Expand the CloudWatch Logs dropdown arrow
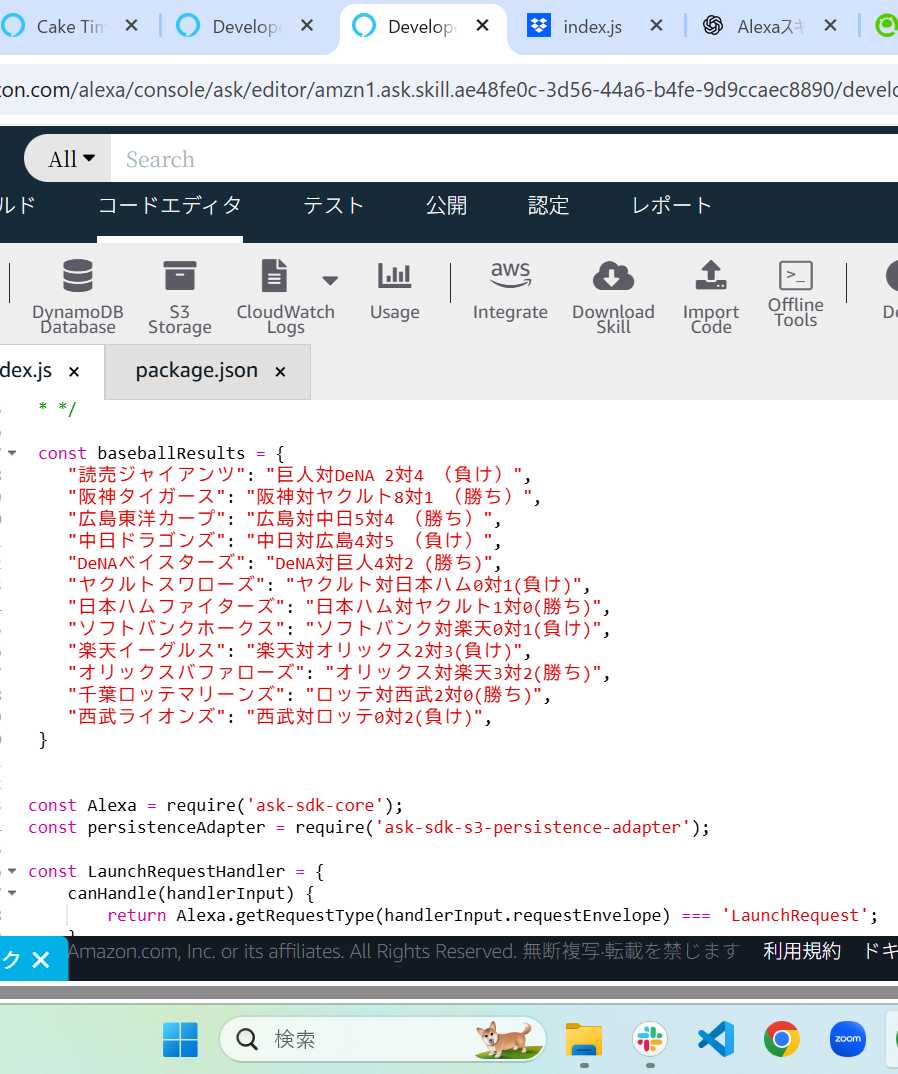This screenshot has height=1074, width=898. coord(330,280)
